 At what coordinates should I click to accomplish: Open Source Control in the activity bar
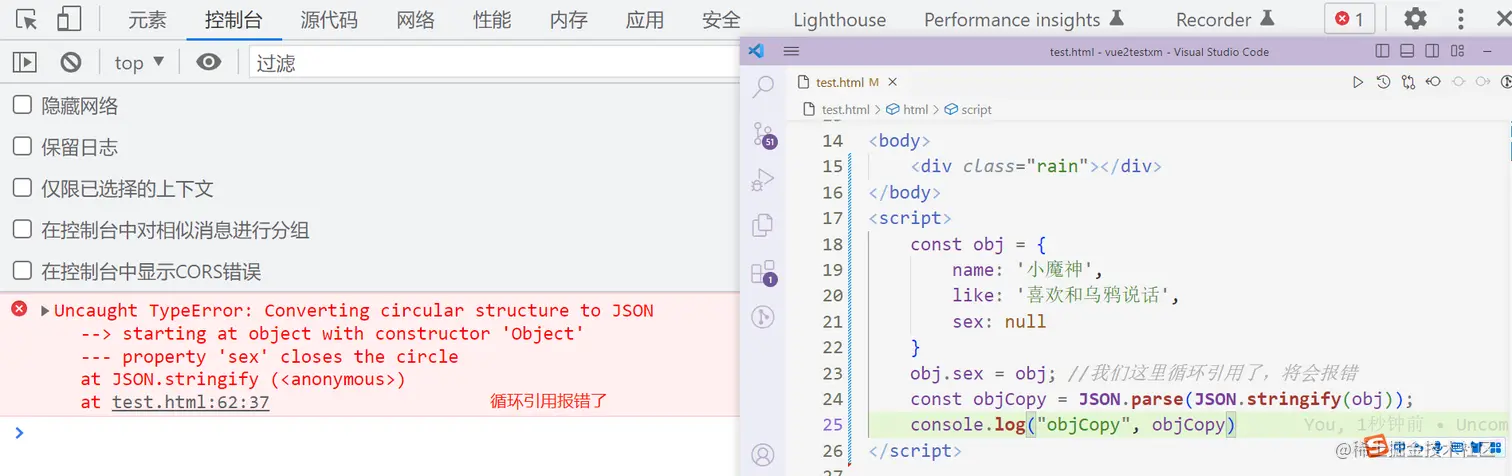point(763,134)
